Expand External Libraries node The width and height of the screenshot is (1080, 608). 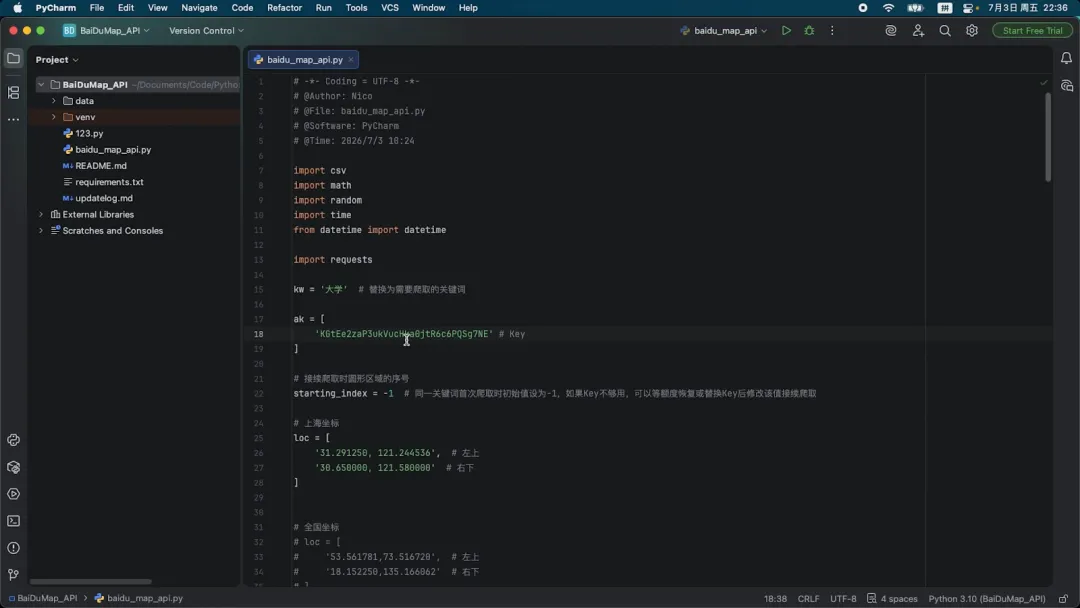pos(41,214)
